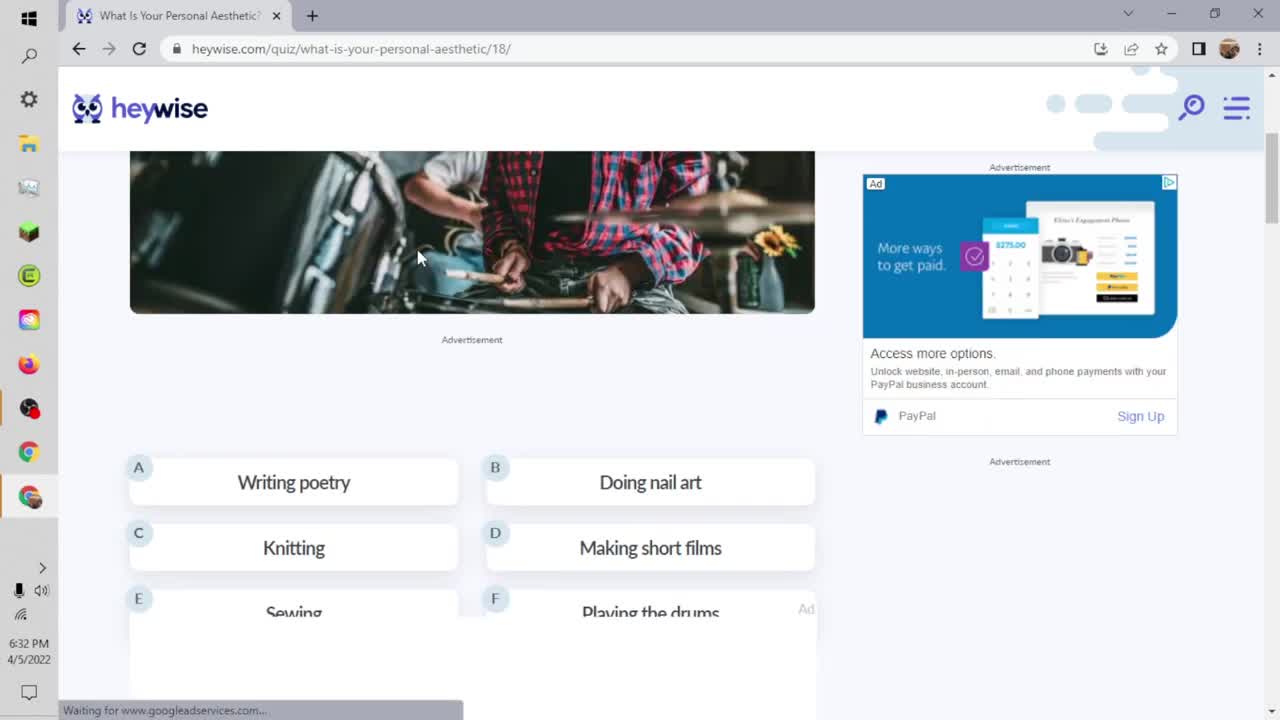
Task: Open Windows notification center
Action: pyautogui.click(x=29, y=692)
